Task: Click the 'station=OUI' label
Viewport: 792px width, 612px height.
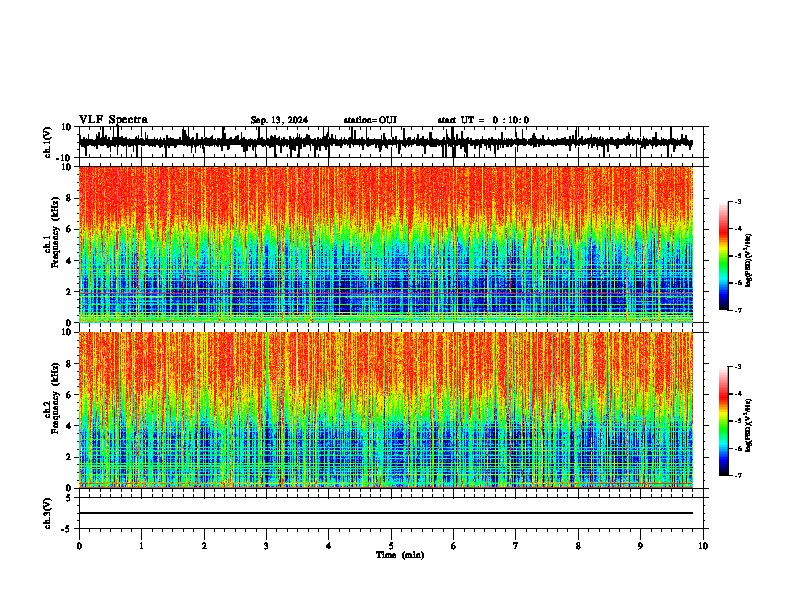Action: [370, 120]
